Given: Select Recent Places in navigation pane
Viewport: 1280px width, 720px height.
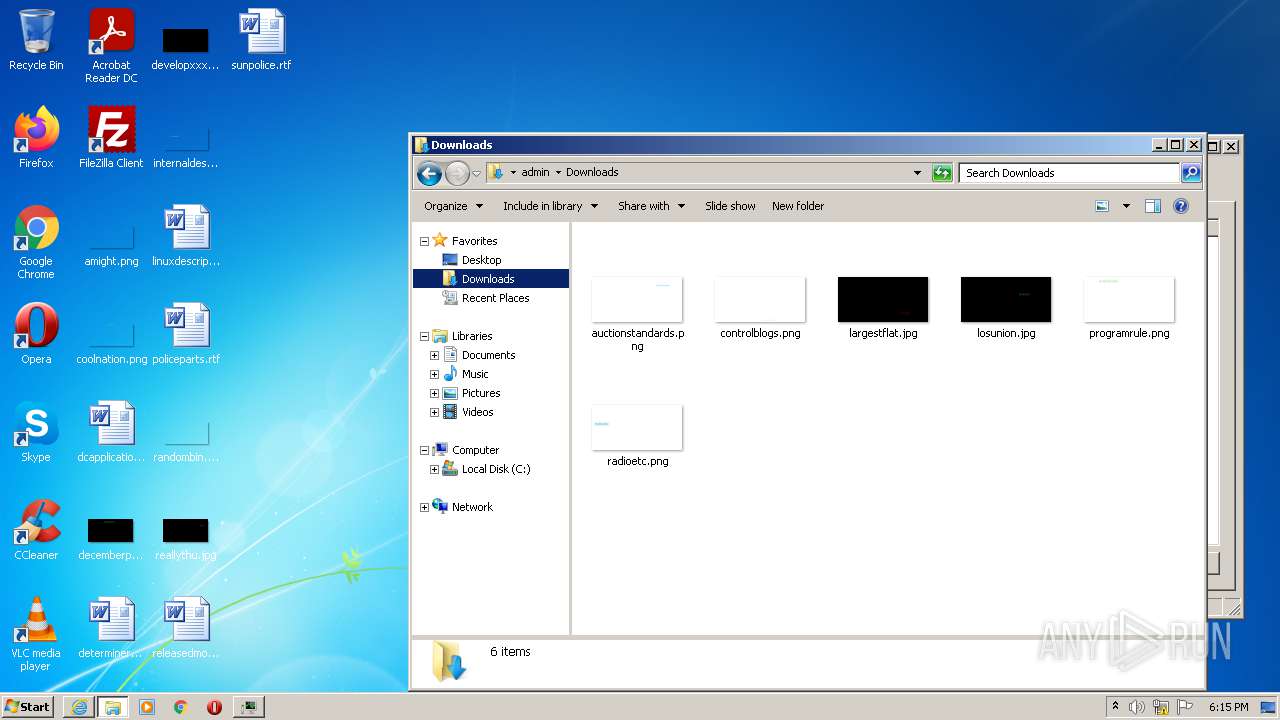Looking at the screenshot, I should click(x=495, y=298).
